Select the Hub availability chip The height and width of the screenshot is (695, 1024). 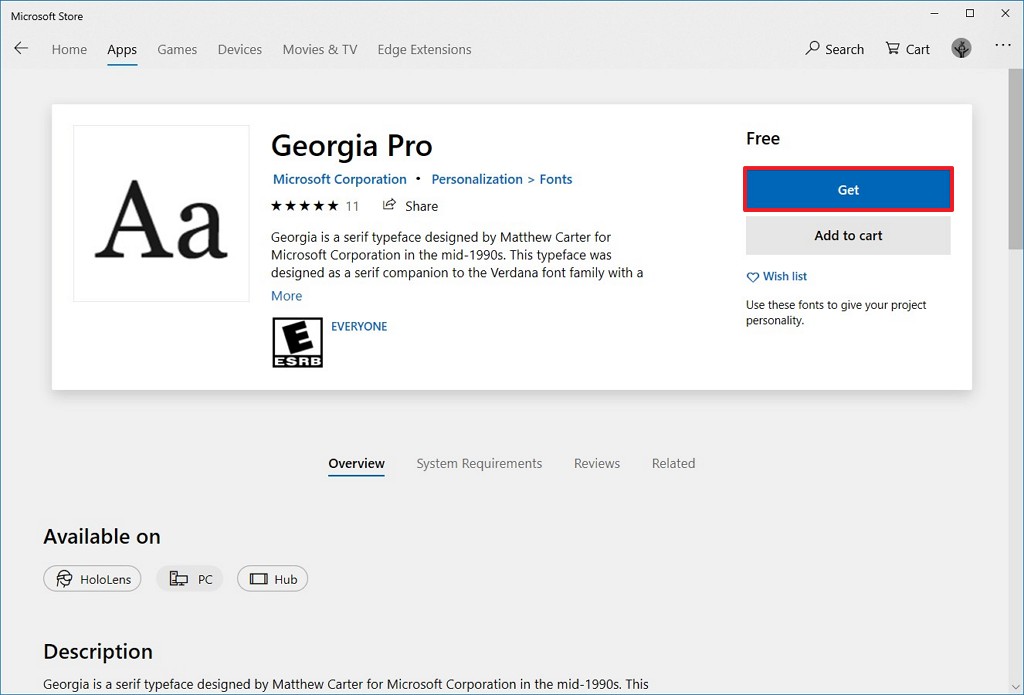click(x=272, y=579)
